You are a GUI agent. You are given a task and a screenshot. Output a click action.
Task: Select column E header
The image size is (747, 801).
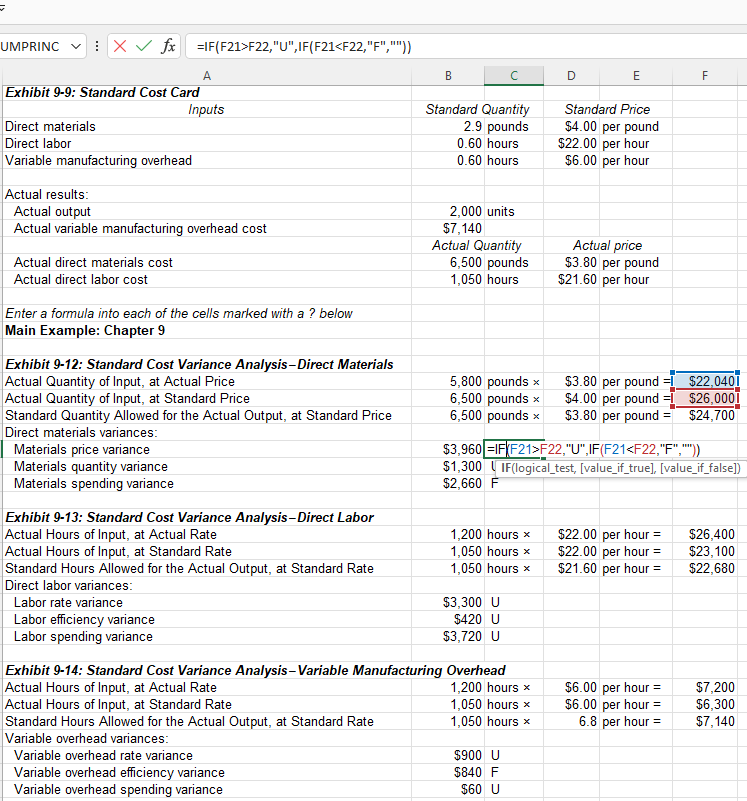tap(636, 76)
